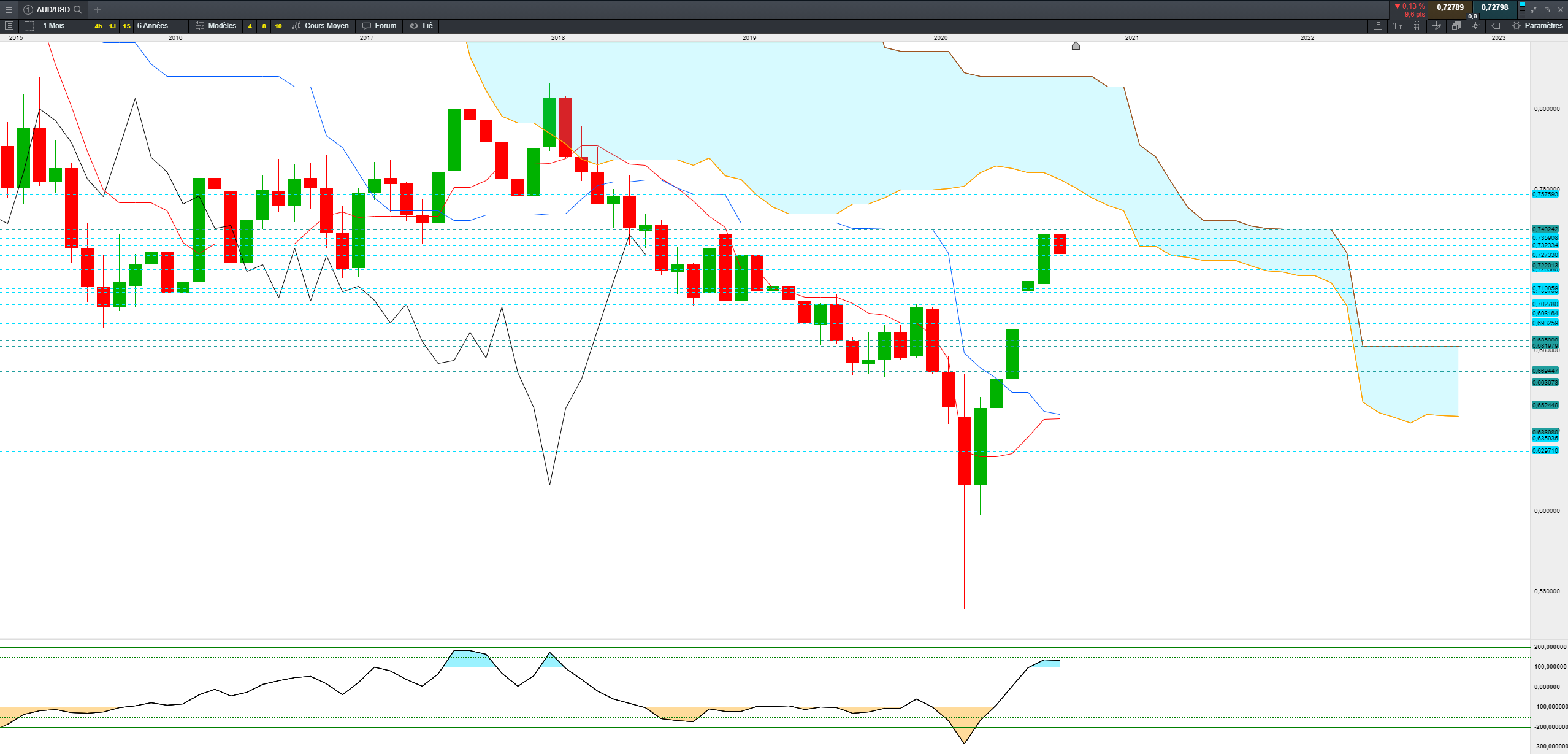Toggle the price label tag icon
Screen dimensions: 1568x754
1496,26
